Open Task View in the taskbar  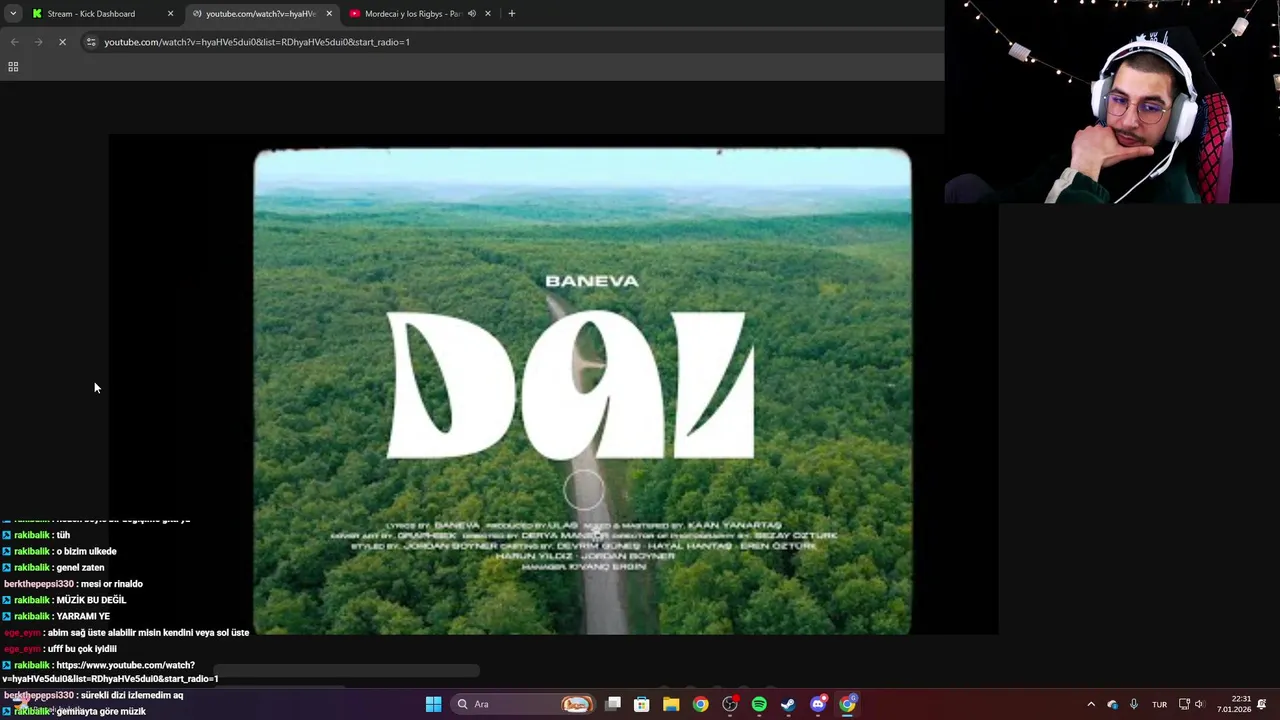coord(613,704)
